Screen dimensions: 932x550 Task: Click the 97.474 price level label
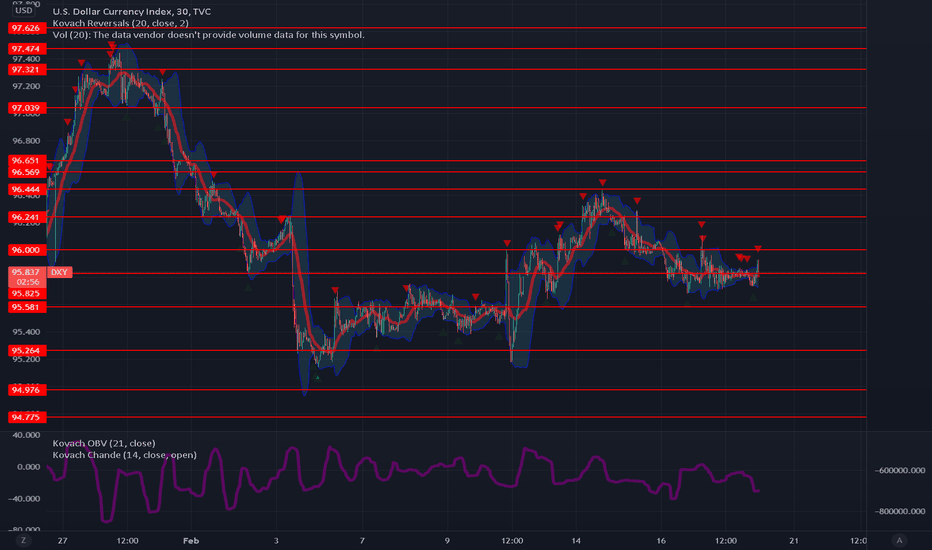coord(27,49)
